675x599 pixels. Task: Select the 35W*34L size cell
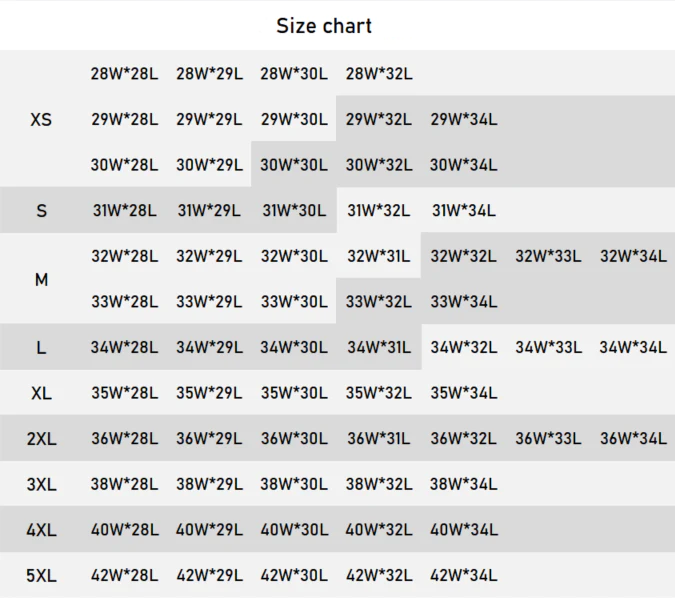463,393
